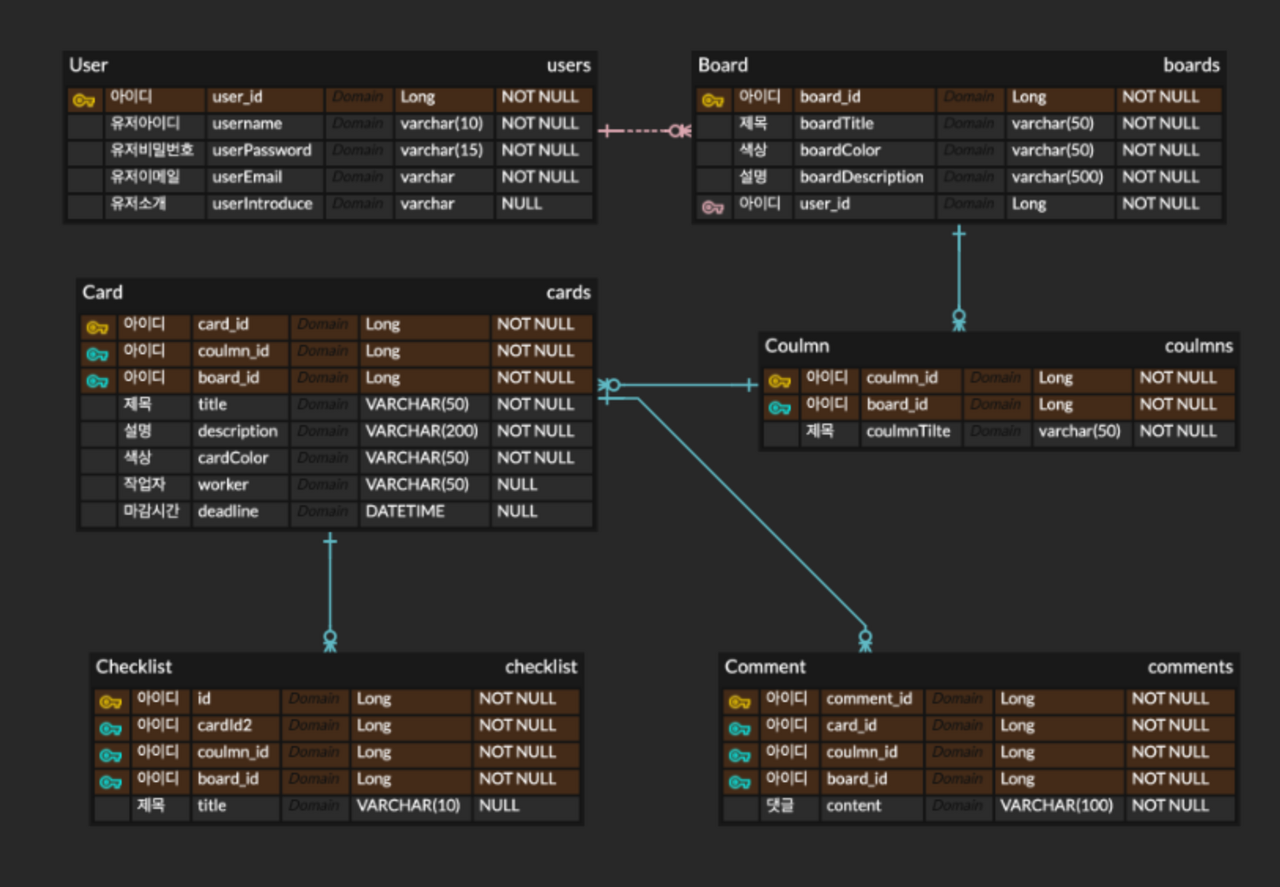Click the userPassword column name
The image size is (1280, 887).
coord(262,150)
